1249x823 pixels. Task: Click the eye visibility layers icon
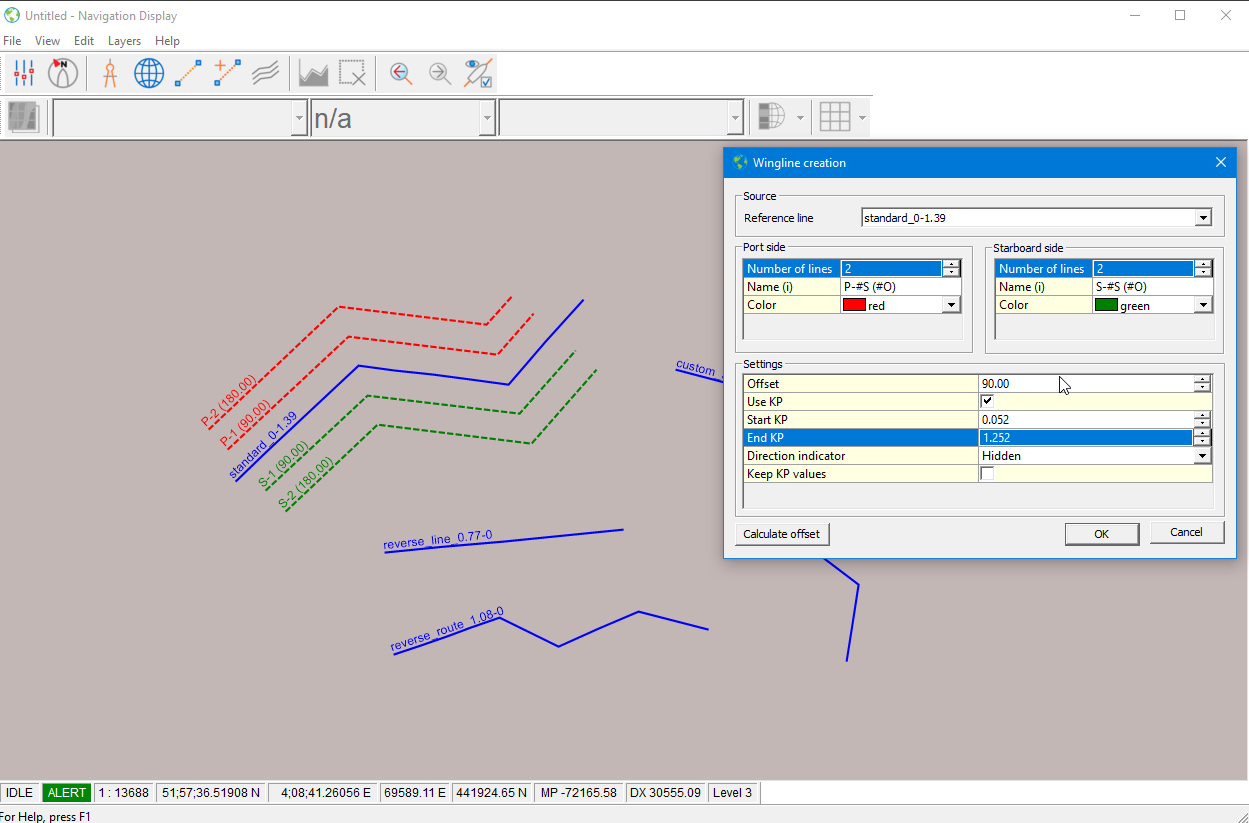coord(478,73)
